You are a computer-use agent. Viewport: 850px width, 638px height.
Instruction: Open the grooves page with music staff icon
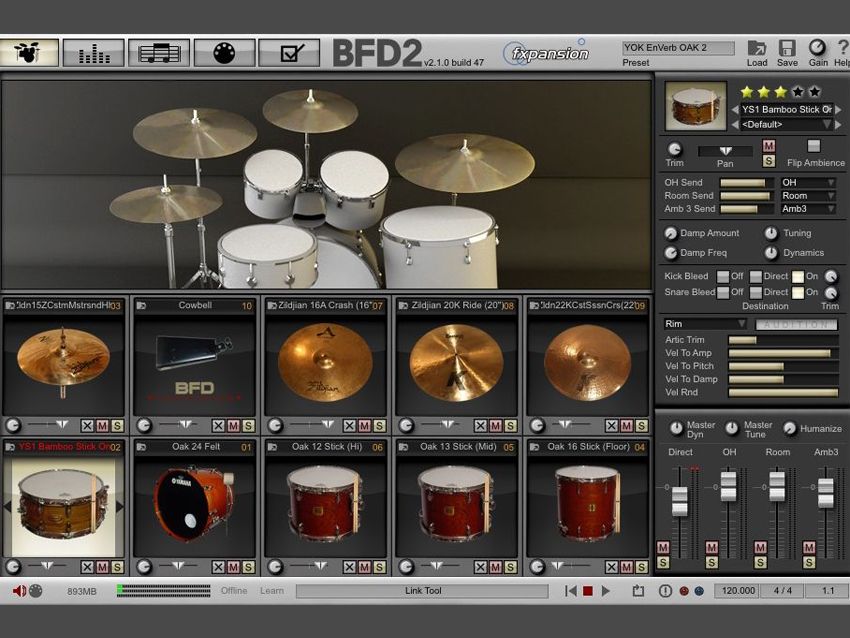159,53
